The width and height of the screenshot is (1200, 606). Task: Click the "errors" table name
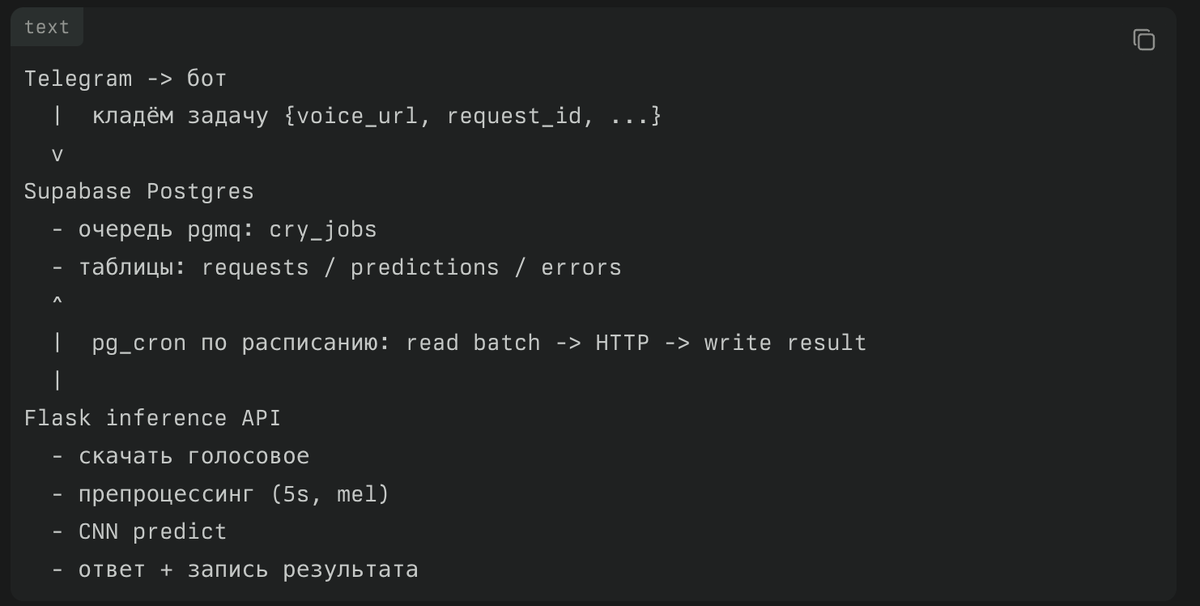pyautogui.click(x=581, y=267)
